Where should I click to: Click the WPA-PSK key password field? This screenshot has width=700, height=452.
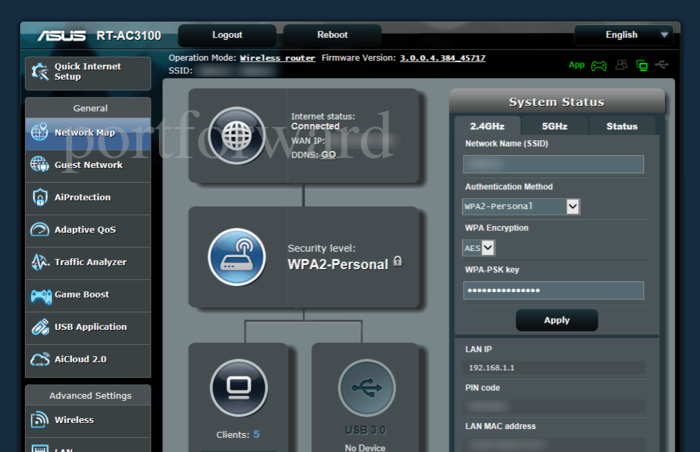coord(553,290)
